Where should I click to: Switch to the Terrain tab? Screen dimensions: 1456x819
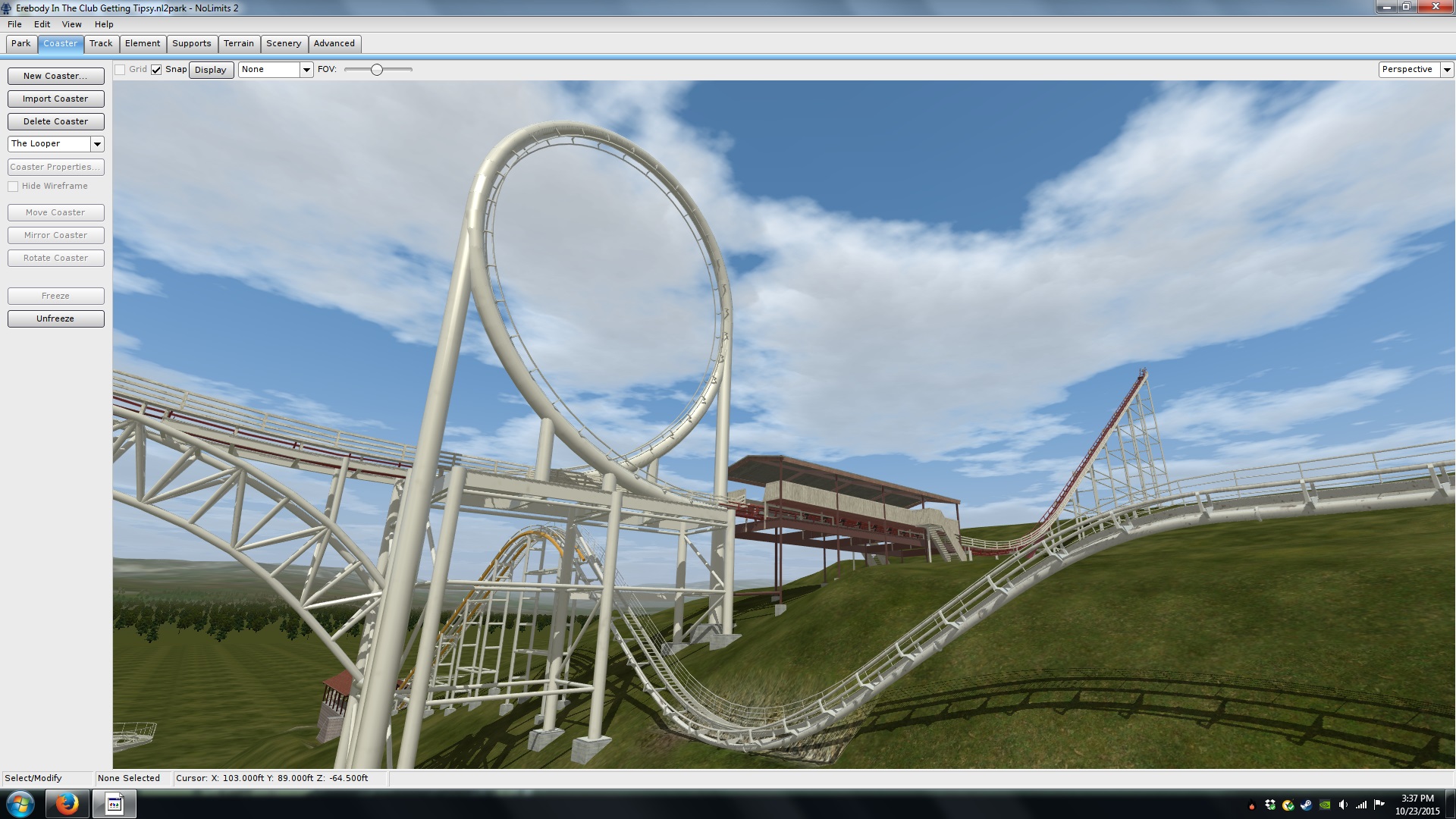239,43
